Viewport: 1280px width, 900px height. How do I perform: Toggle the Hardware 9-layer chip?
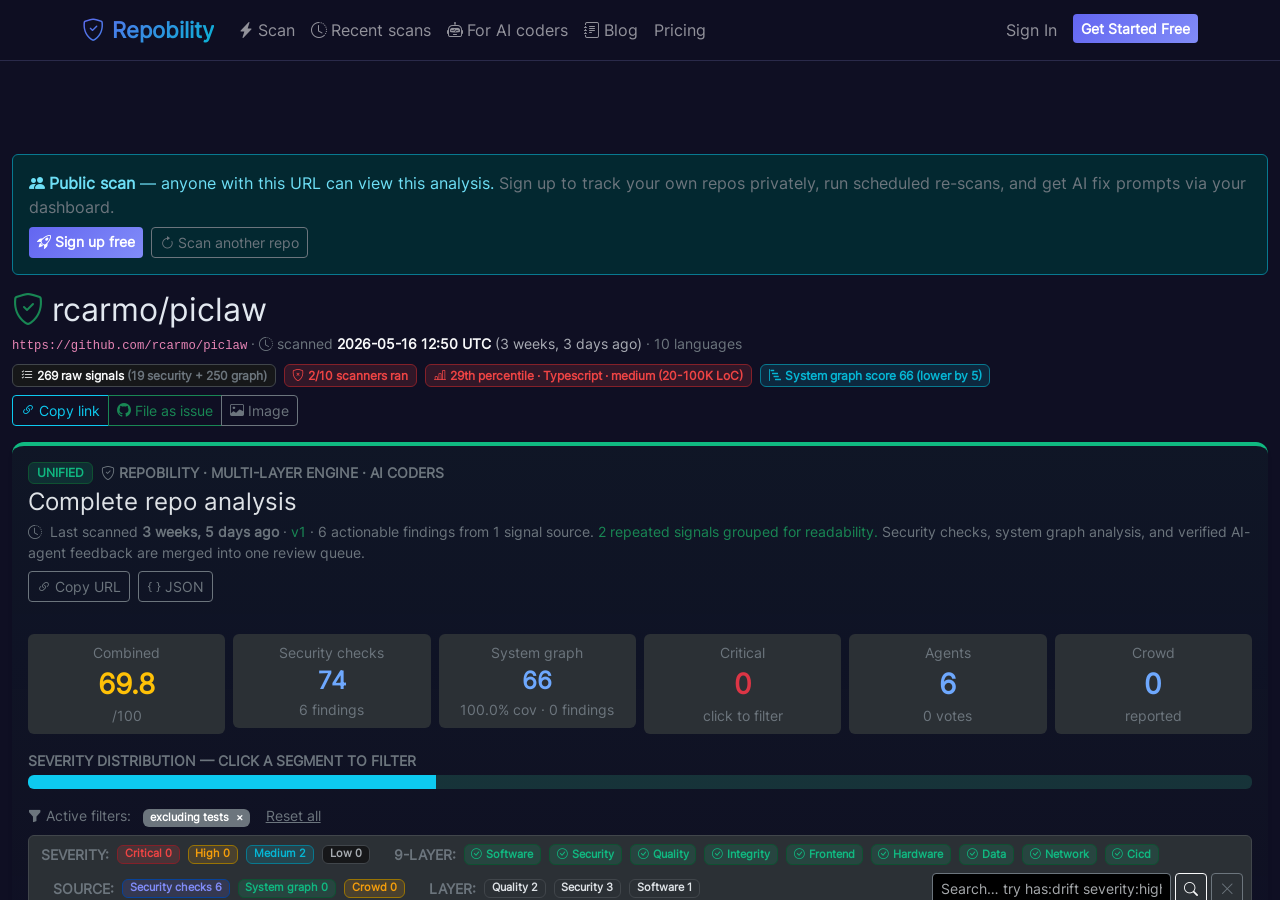[x=911, y=854]
